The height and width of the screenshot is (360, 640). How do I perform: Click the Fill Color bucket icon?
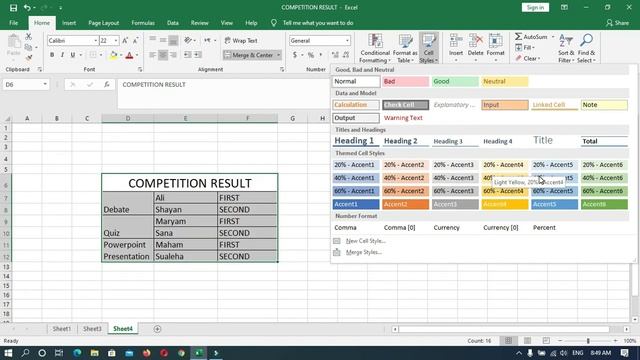coord(113,55)
